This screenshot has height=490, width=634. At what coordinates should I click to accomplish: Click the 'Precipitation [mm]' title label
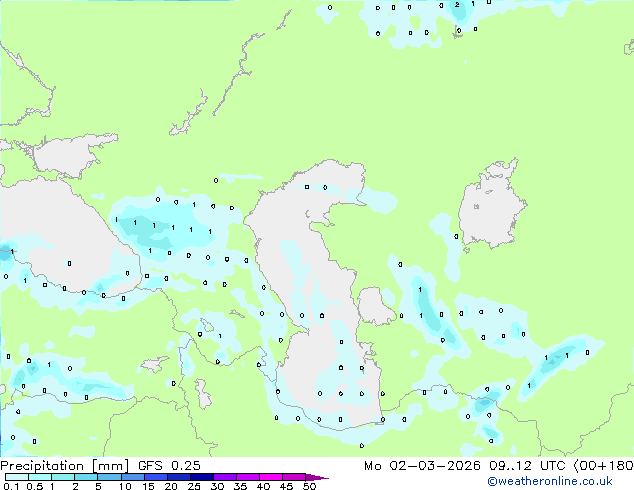[x=64, y=466]
